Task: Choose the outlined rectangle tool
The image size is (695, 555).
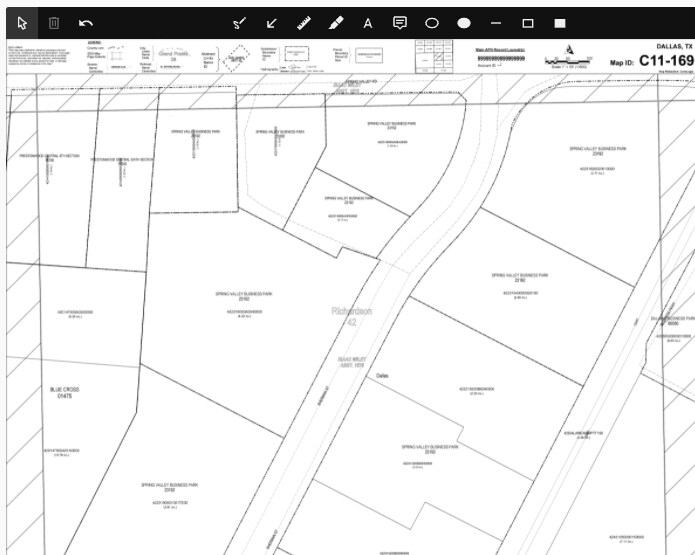Action: 528,22
